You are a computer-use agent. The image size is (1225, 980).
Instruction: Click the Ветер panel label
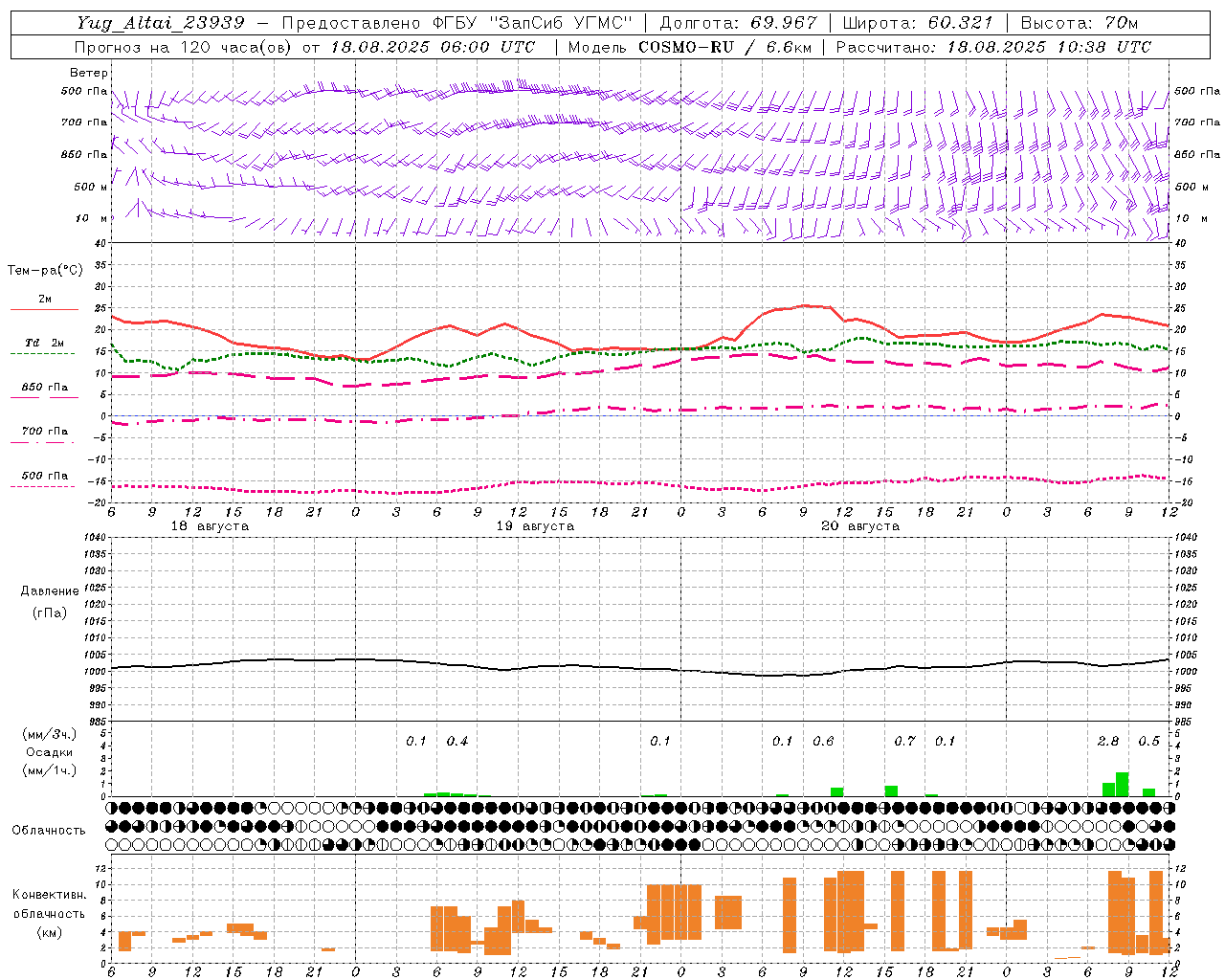(88, 73)
